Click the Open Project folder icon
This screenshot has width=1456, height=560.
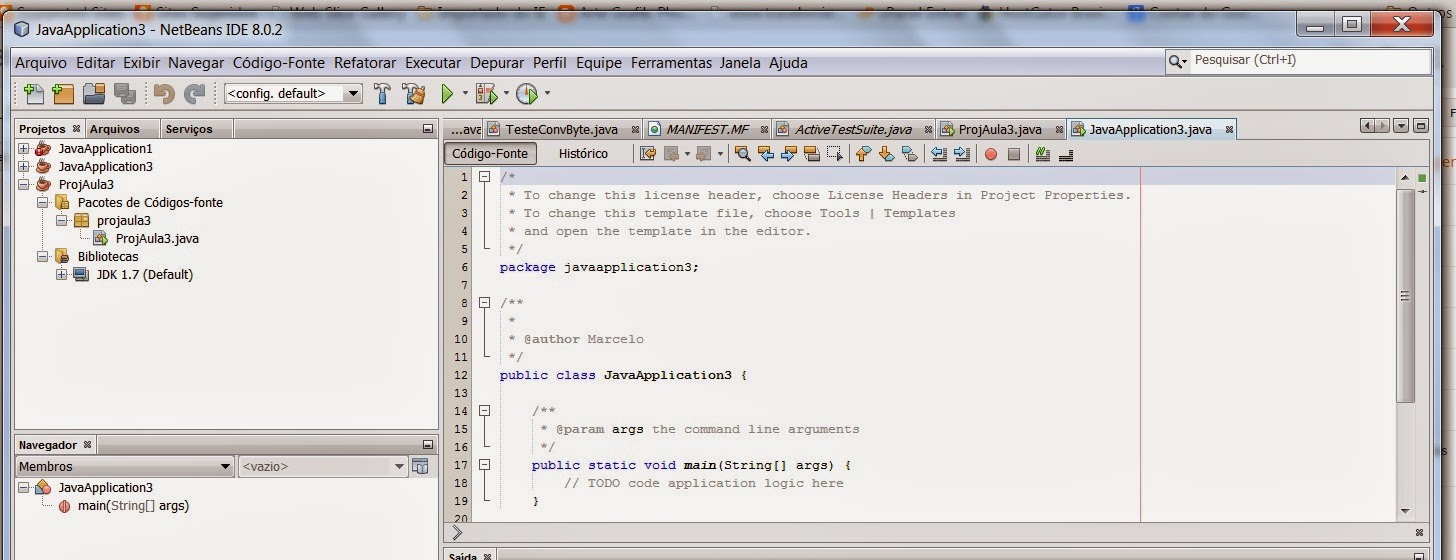coord(94,94)
